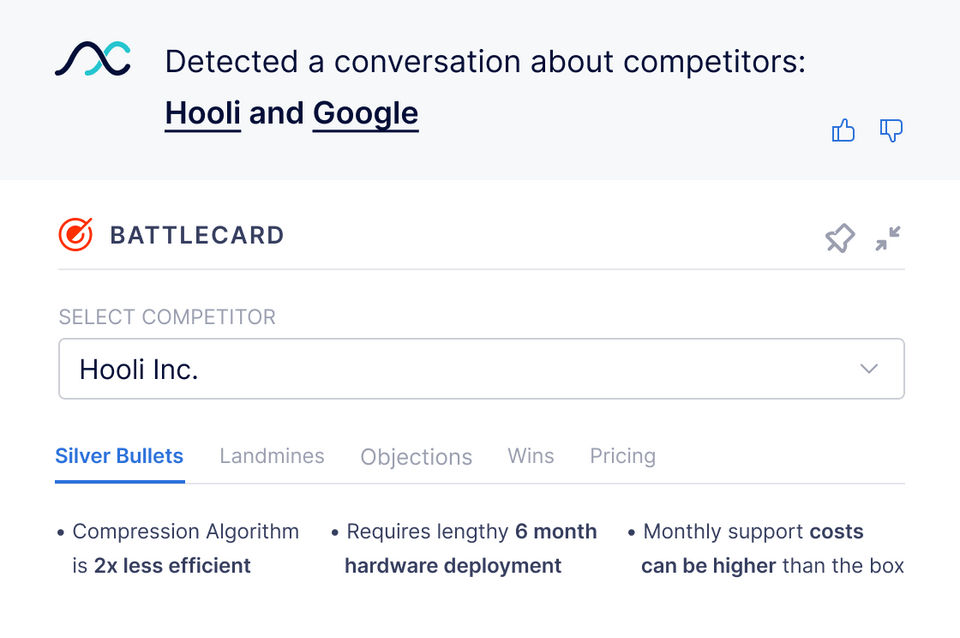Open the Hooli competitor link

pos(203,113)
